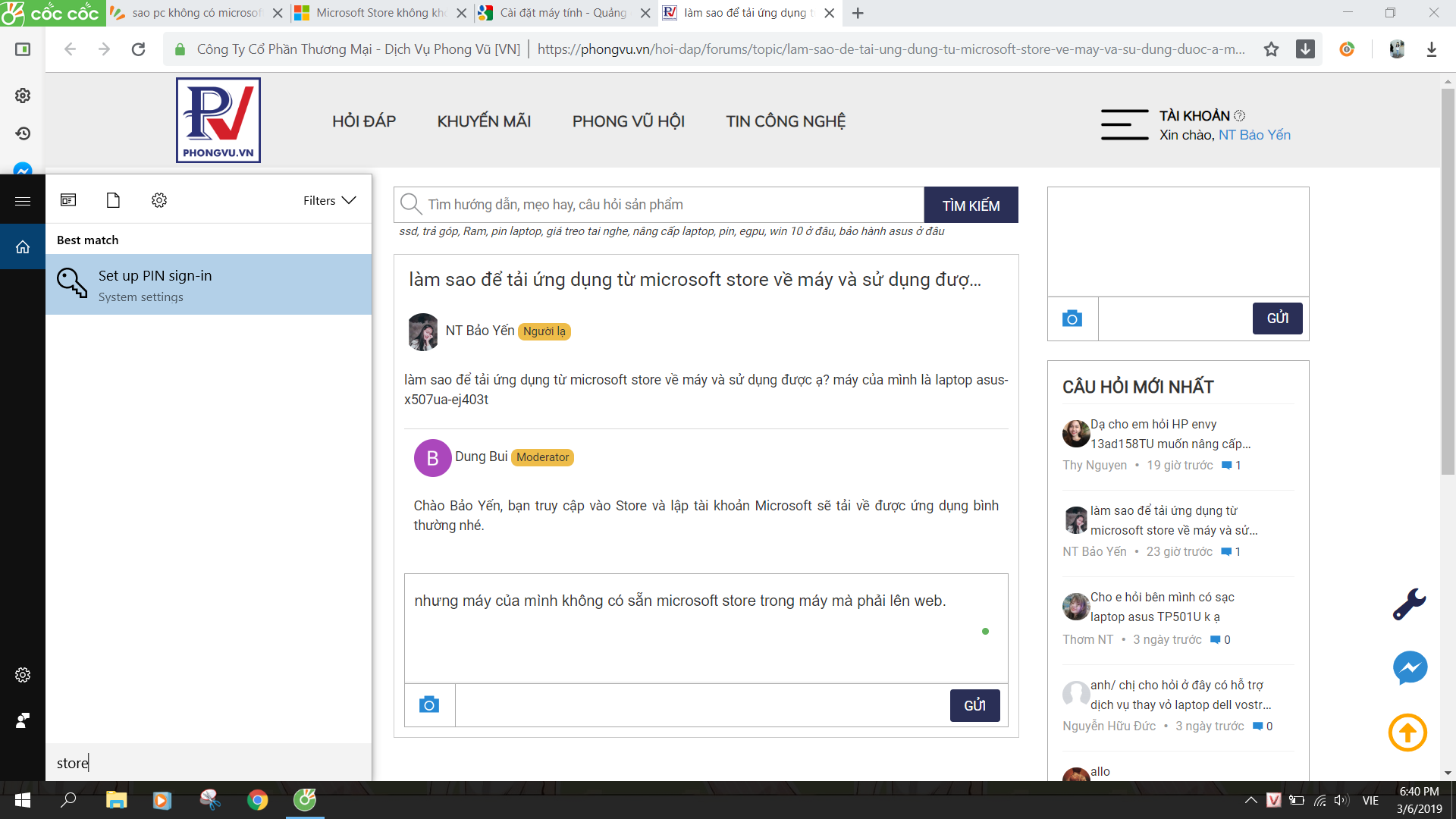
Task: Click Coc Coc orange extension icon
Action: pos(1347,49)
